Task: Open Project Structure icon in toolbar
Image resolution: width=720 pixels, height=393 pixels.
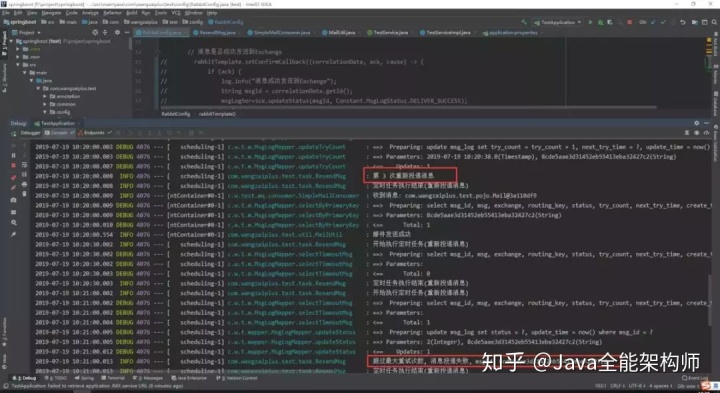Action: point(694,22)
